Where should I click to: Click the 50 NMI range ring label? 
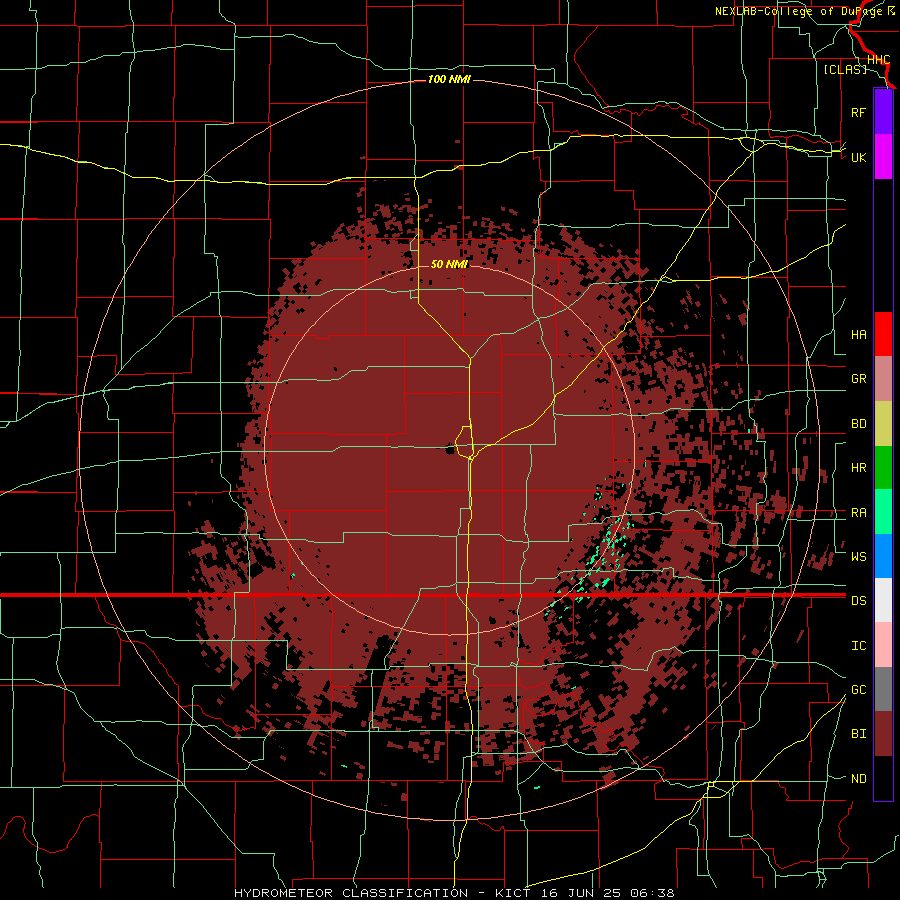449,264
